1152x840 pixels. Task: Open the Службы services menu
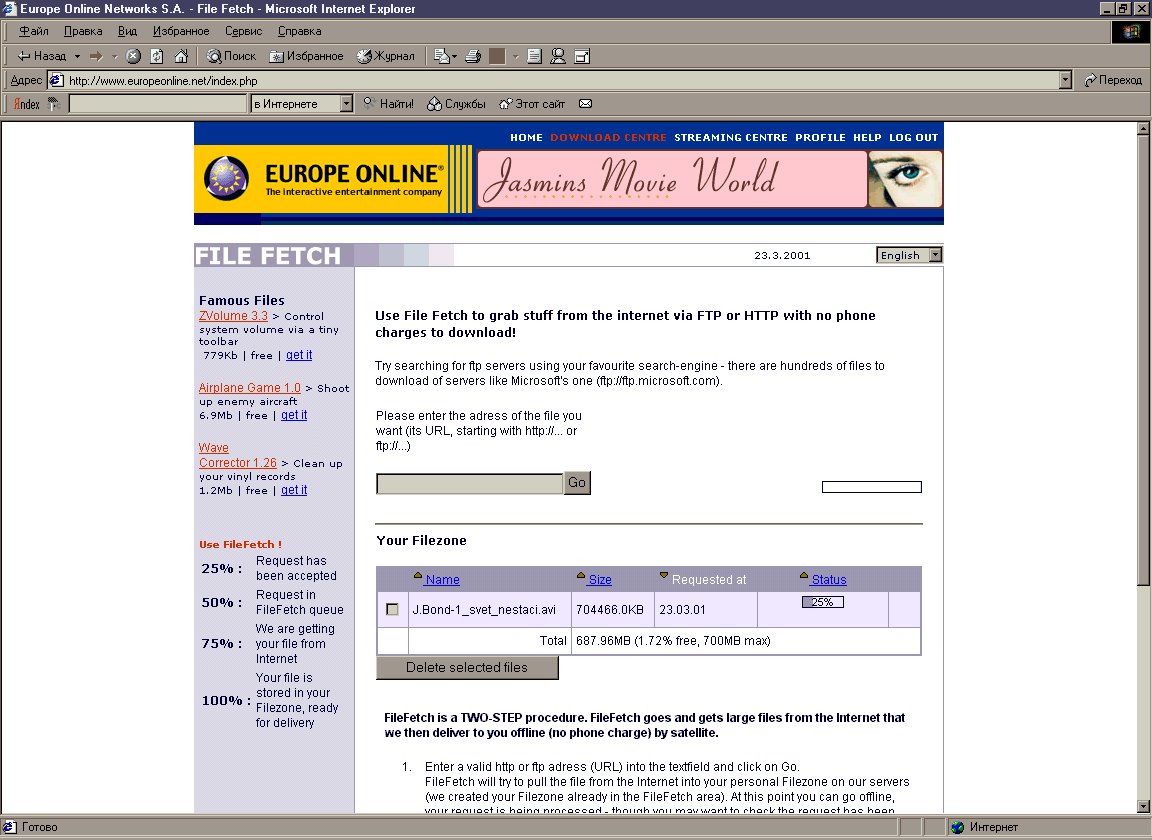pos(456,104)
